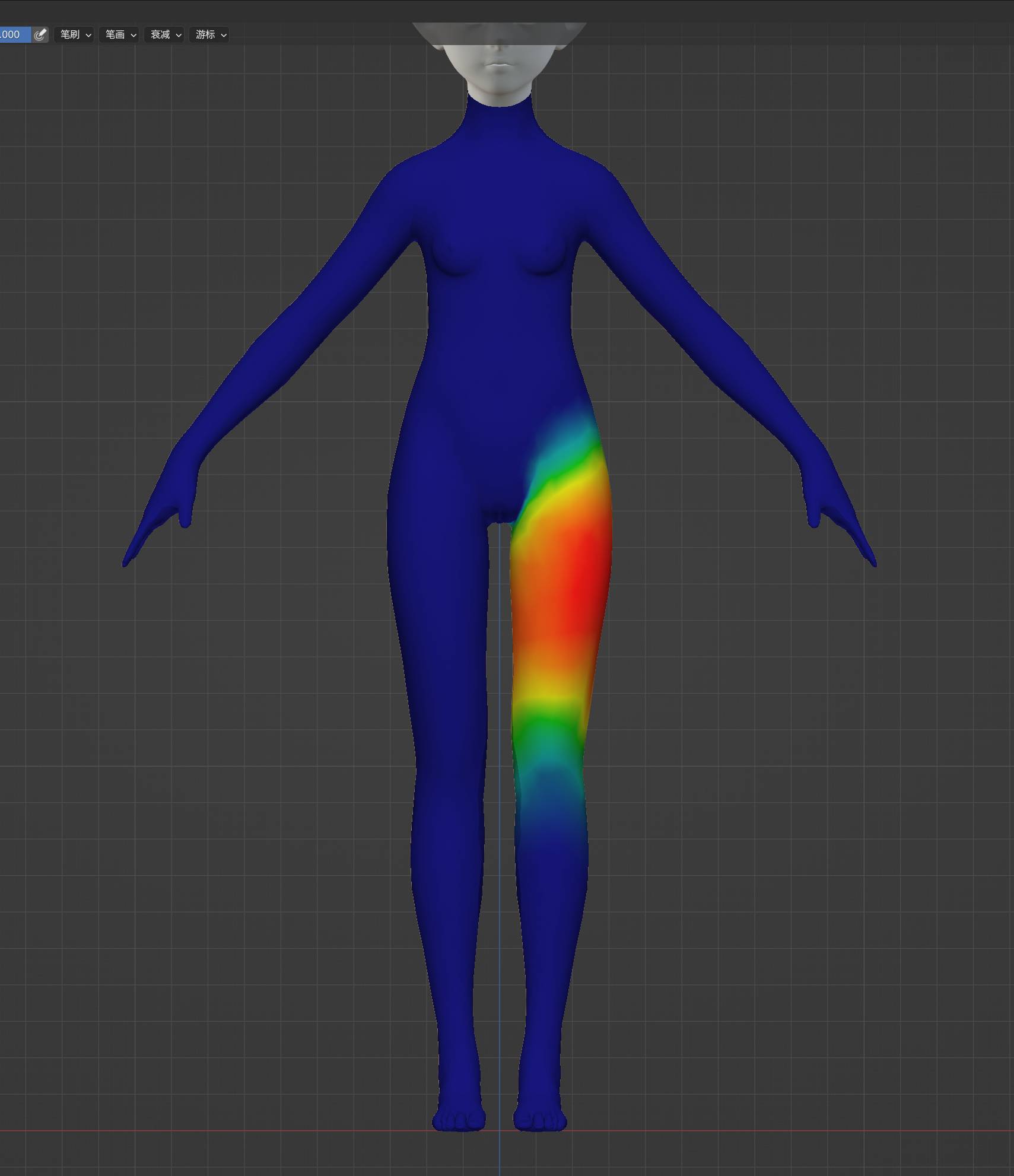Click the model's foot on the left side

coord(458,1115)
